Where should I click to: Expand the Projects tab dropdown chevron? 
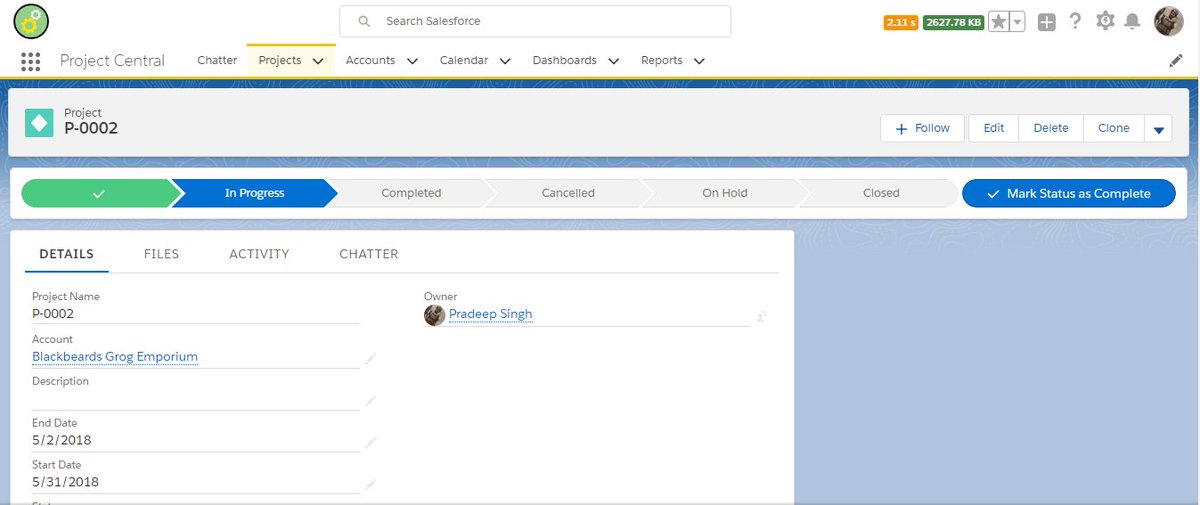pos(318,61)
